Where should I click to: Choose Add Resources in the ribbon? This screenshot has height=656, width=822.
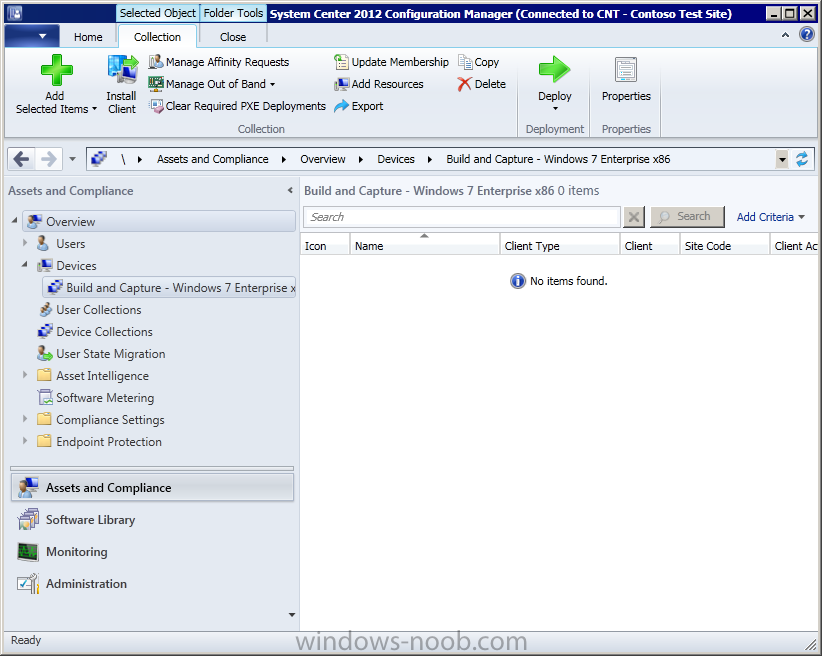click(x=378, y=84)
